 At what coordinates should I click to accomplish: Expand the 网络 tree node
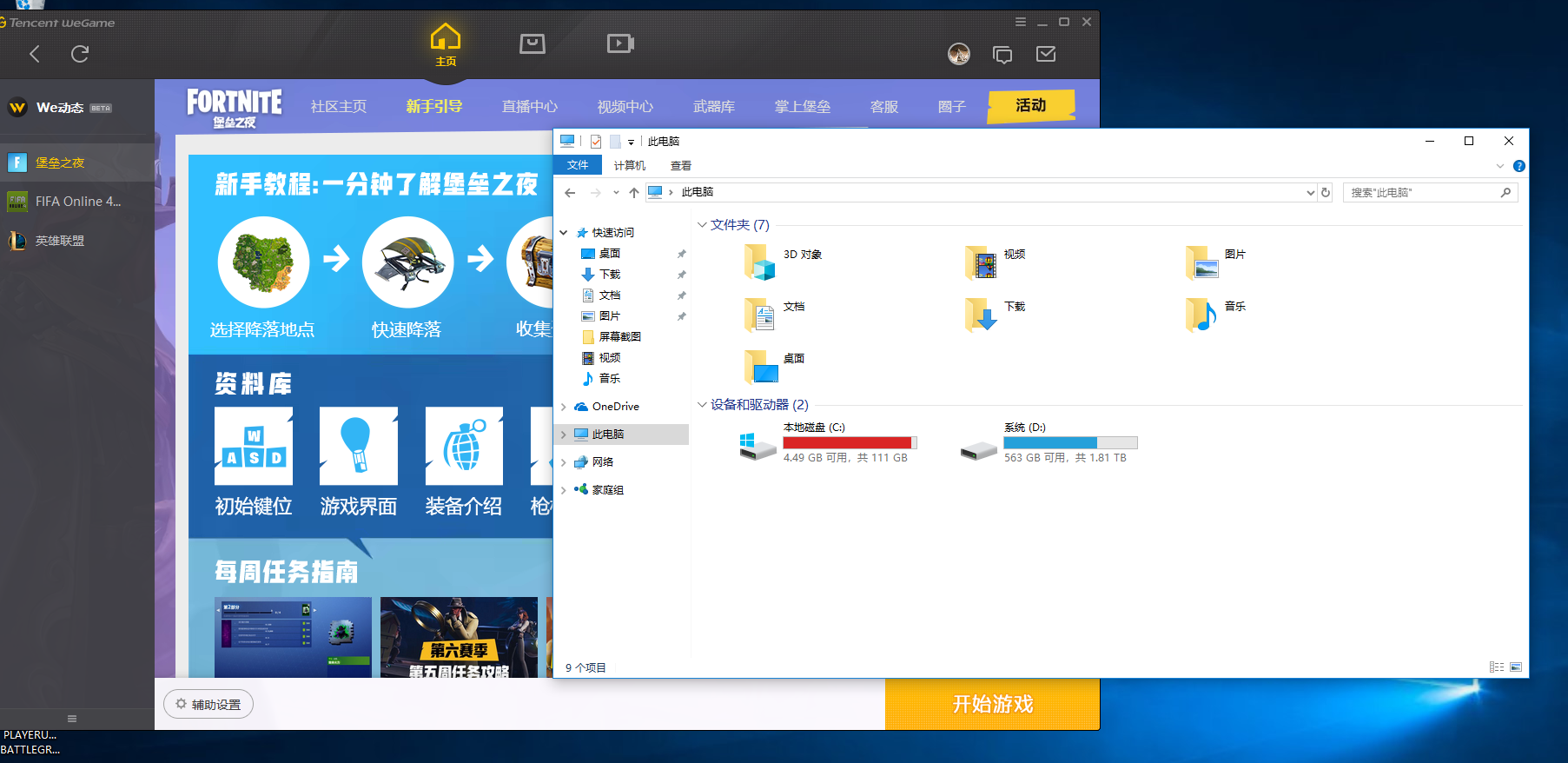[x=564, y=462]
